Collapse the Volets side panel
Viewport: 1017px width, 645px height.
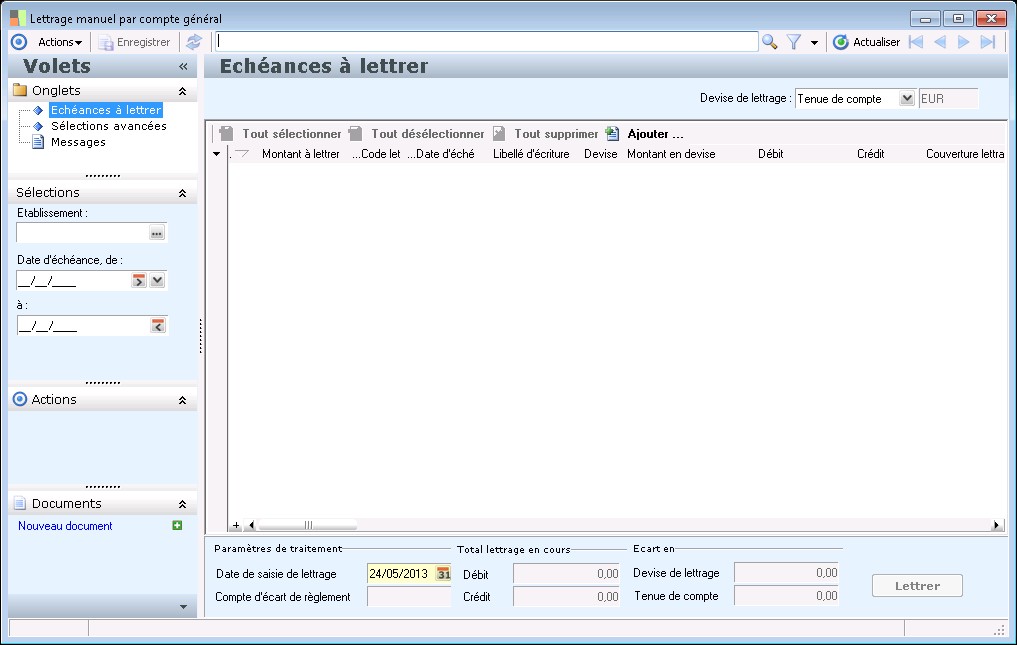tap(183, 66)
